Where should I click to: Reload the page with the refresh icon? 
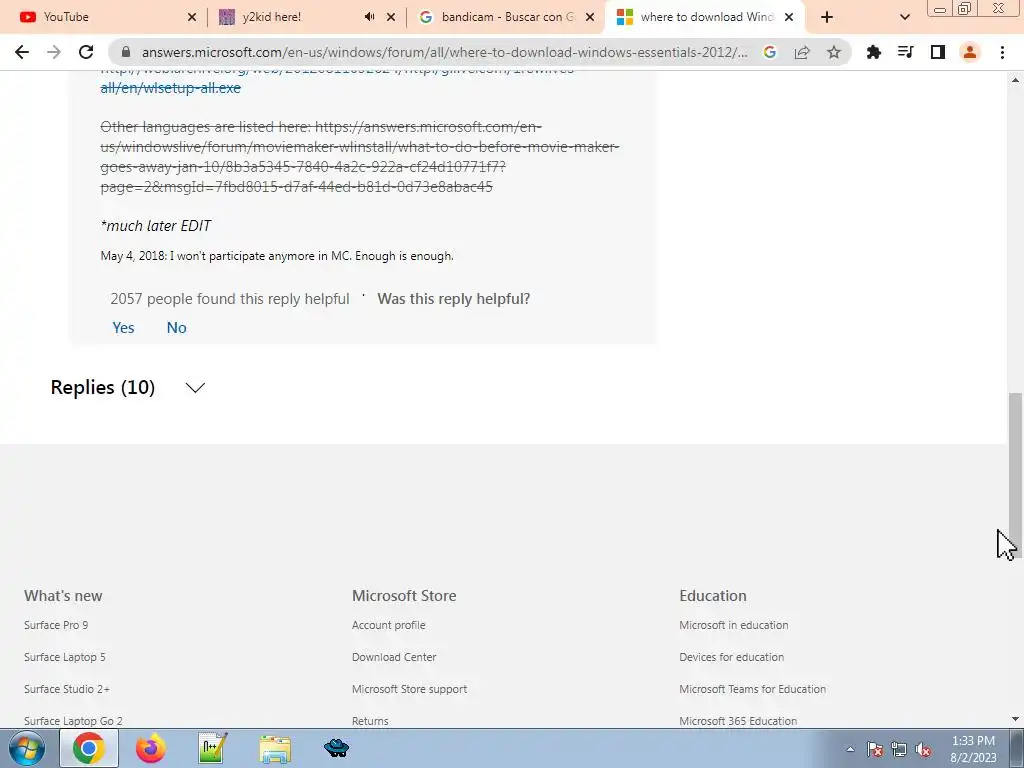[86, 52]
